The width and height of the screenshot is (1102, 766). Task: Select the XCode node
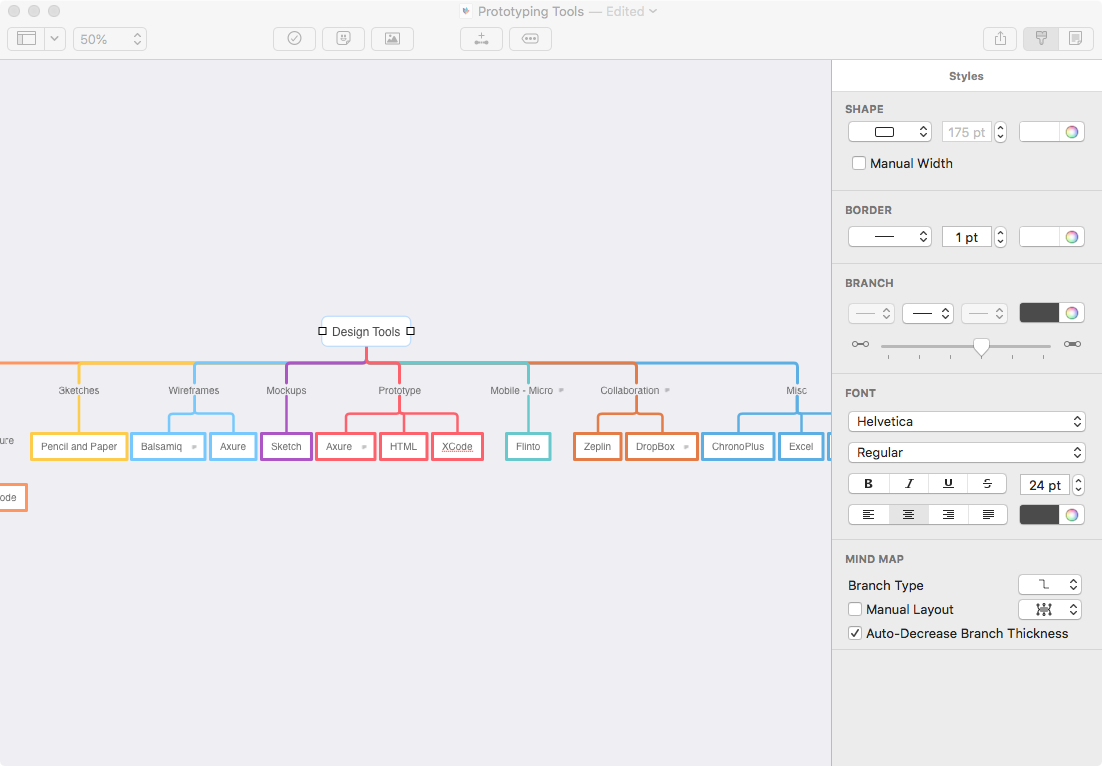457,446
